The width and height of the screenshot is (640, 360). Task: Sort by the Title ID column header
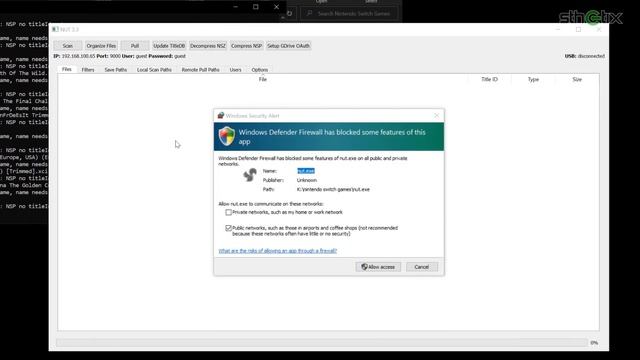(489, 79)
